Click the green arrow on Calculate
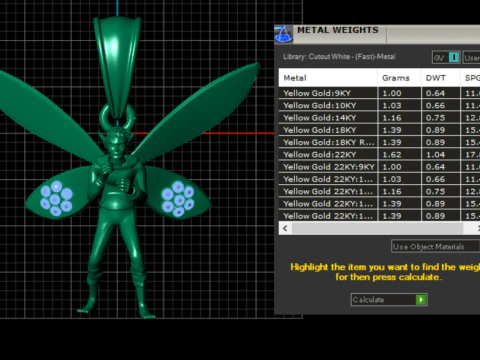This screenshot has height=360, width=480. coord(421,300)
